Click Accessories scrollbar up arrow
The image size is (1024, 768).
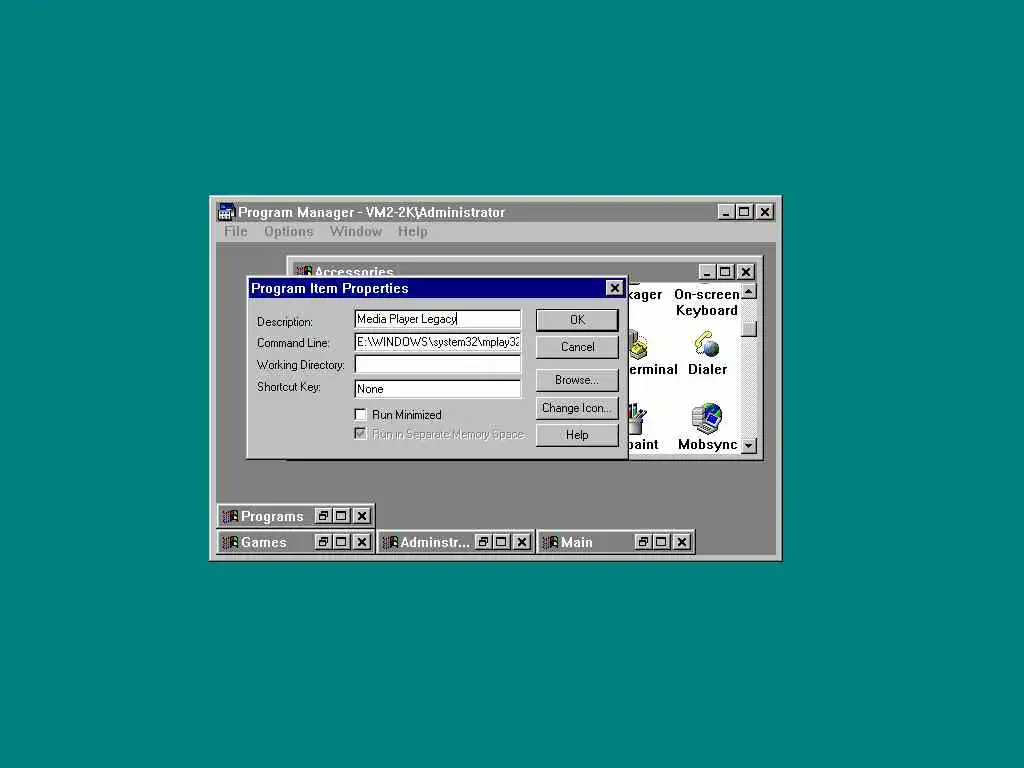pyautogui.click(x=749, y=291)
